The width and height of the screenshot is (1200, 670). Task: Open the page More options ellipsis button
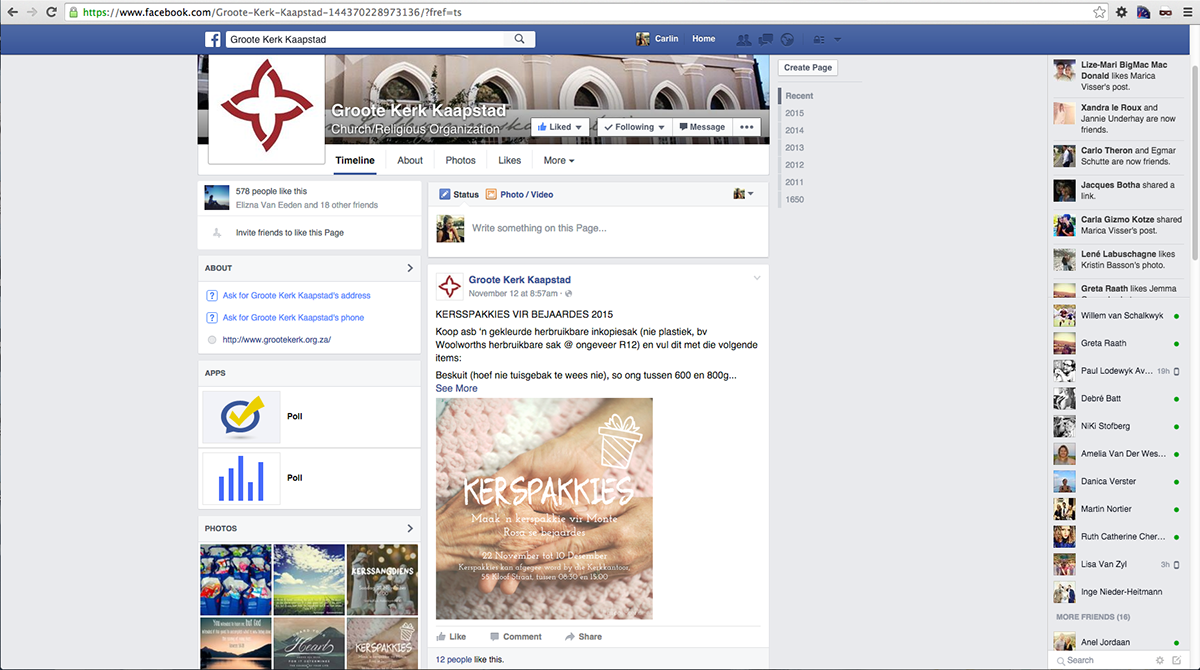[748, 127]
